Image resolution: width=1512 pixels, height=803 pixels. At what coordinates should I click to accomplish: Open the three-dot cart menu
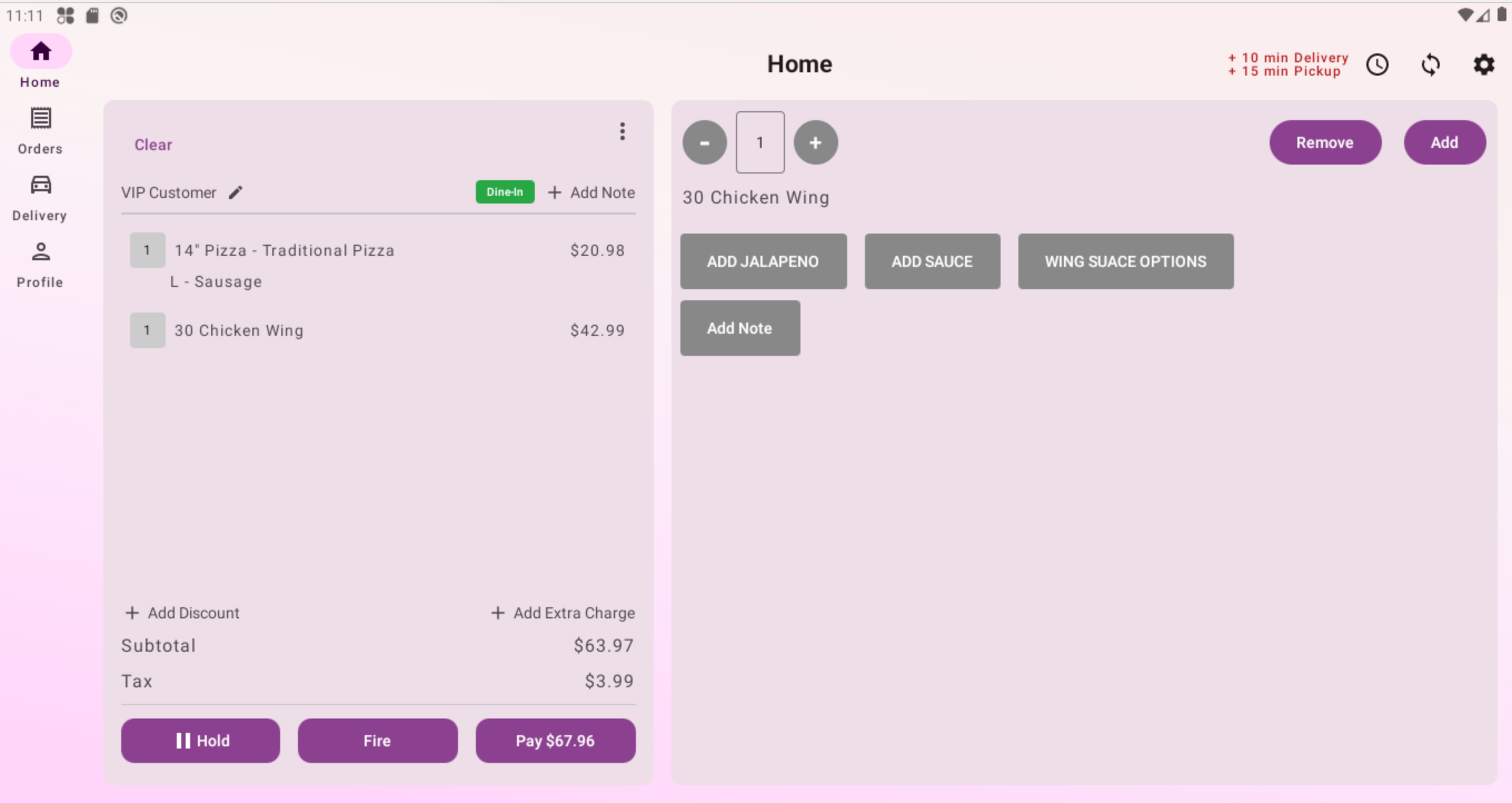point(622,131)
